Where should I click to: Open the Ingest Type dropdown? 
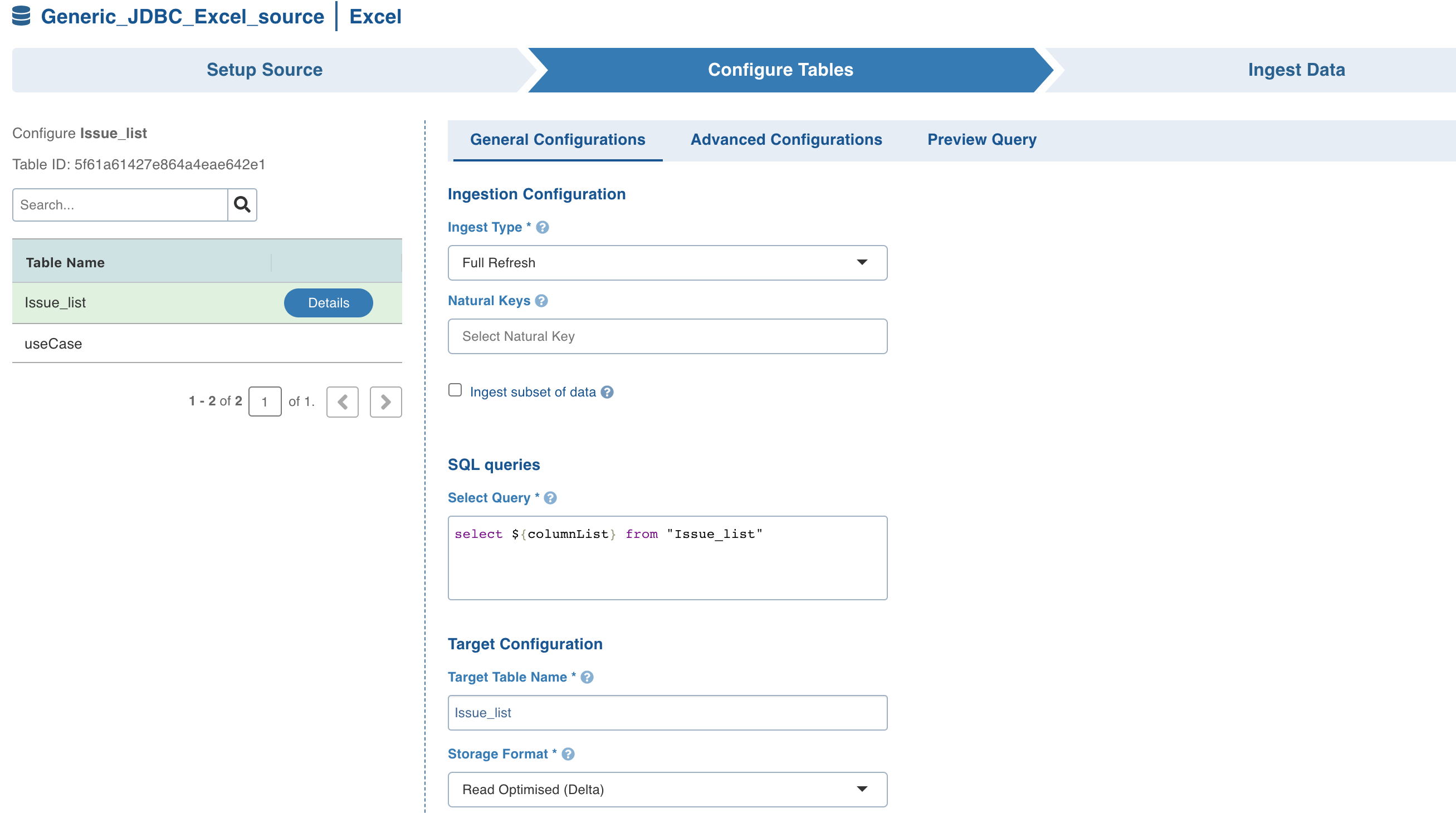(667, 263)
